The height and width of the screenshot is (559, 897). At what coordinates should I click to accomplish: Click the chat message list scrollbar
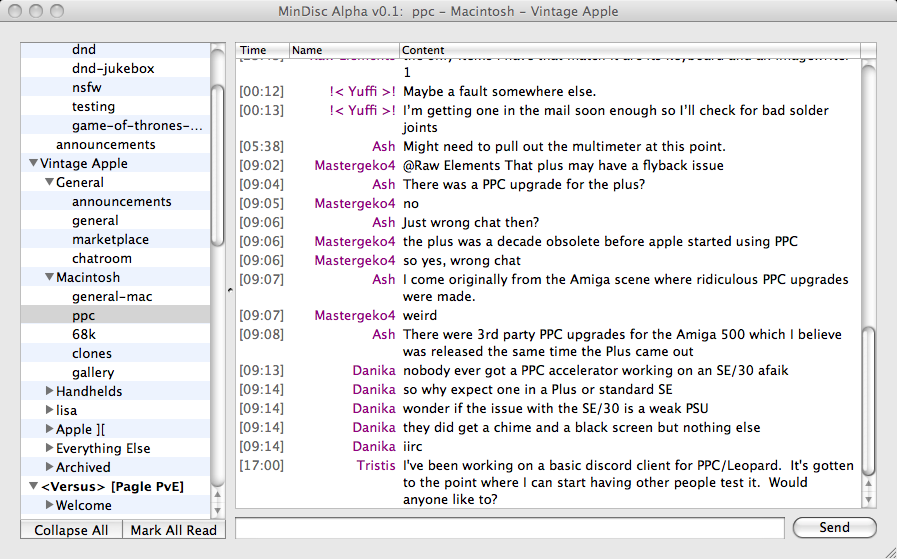868,400
